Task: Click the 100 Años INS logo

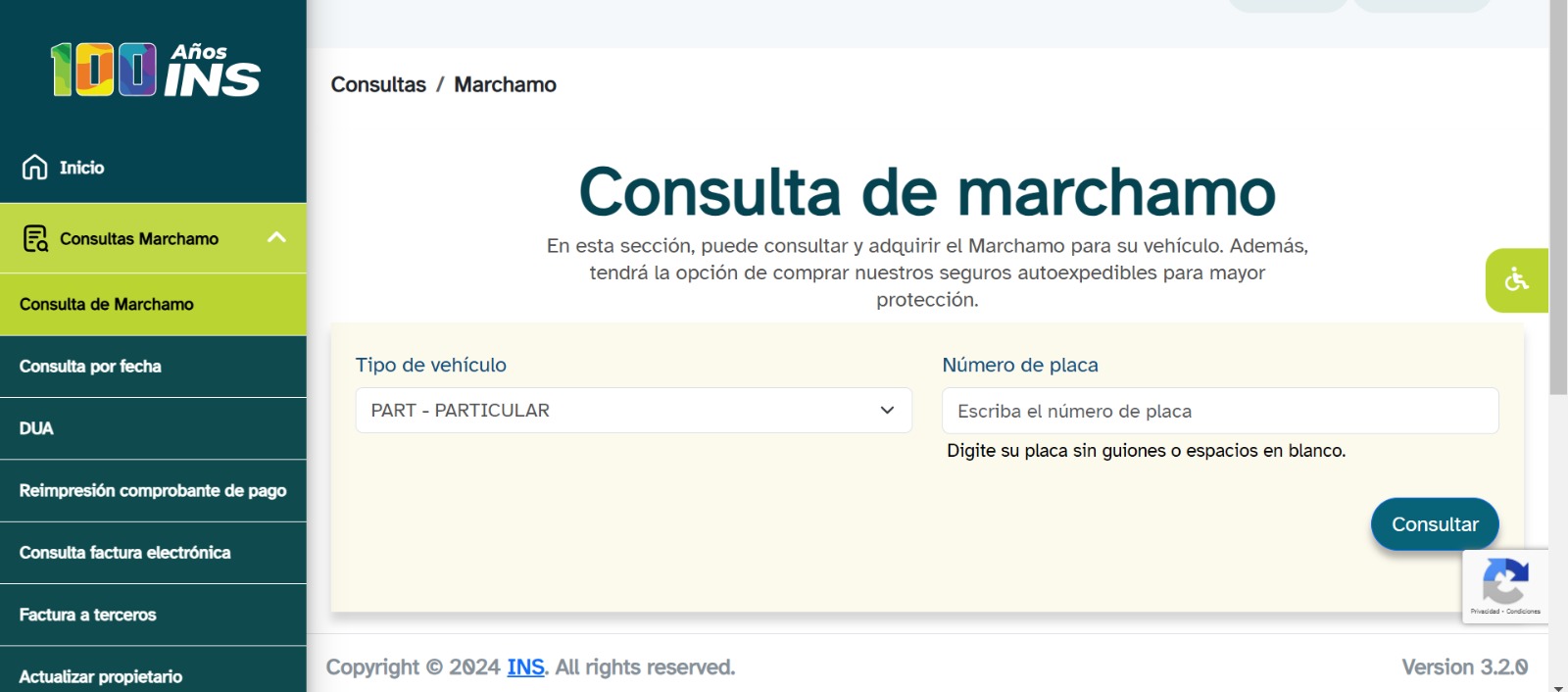Action: 155,70
